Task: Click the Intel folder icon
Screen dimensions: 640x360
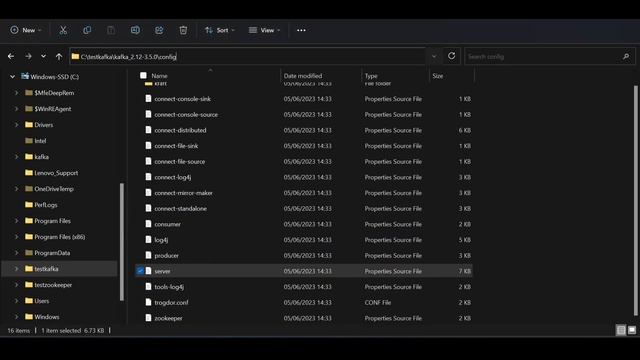Action: 29,141
